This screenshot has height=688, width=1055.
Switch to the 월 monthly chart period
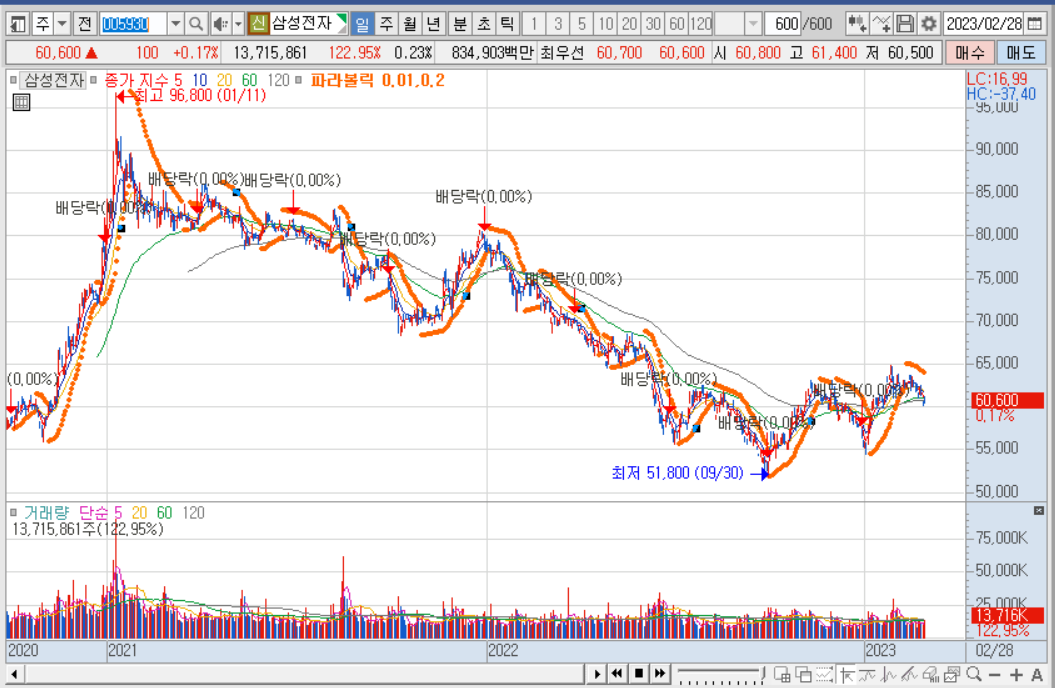click(410, 24)
